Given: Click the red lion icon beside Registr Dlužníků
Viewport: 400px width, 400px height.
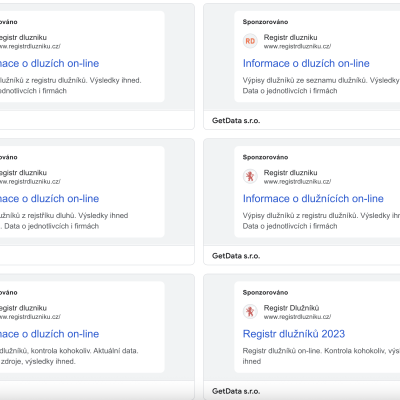Looking at the screenshot, I should coord(250,312).
